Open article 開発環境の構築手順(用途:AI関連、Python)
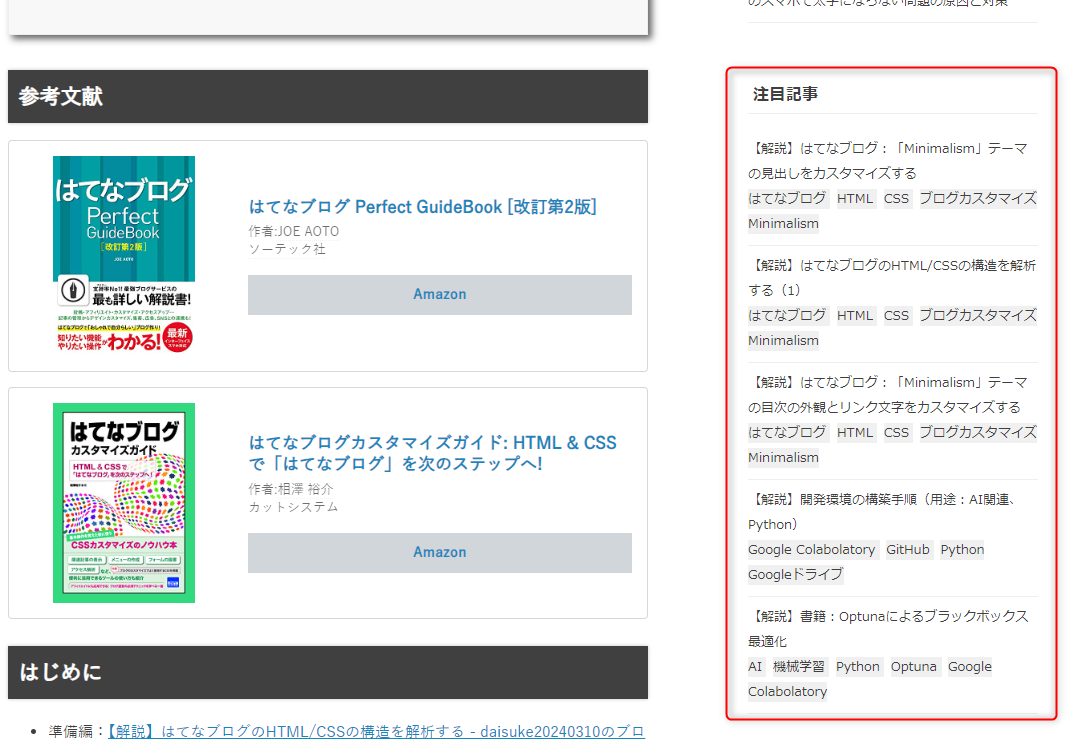The height and width of the screenshot is (747, 1076). 882,512
